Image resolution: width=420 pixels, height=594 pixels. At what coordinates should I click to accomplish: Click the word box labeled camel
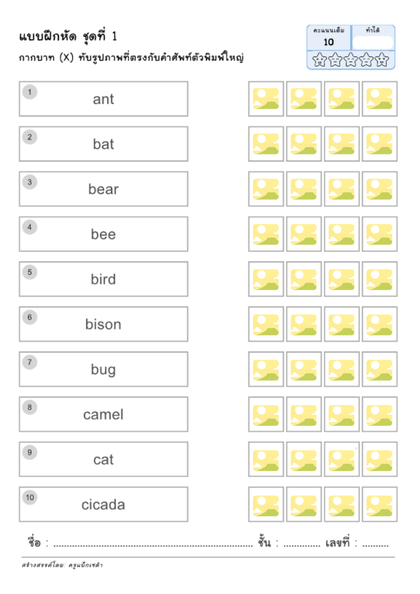[103, 414]
